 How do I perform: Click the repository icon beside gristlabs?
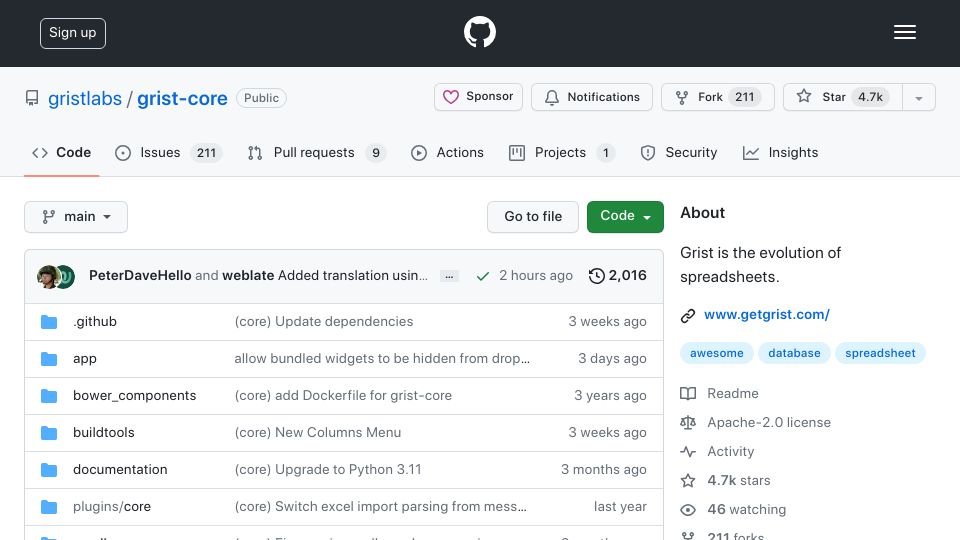32,98
